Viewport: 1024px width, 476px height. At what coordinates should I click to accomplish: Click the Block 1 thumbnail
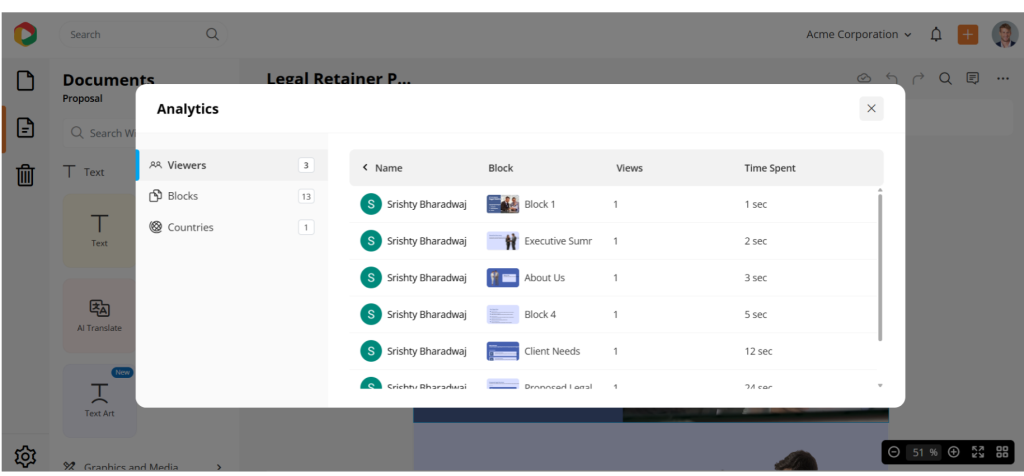point(502,204)
